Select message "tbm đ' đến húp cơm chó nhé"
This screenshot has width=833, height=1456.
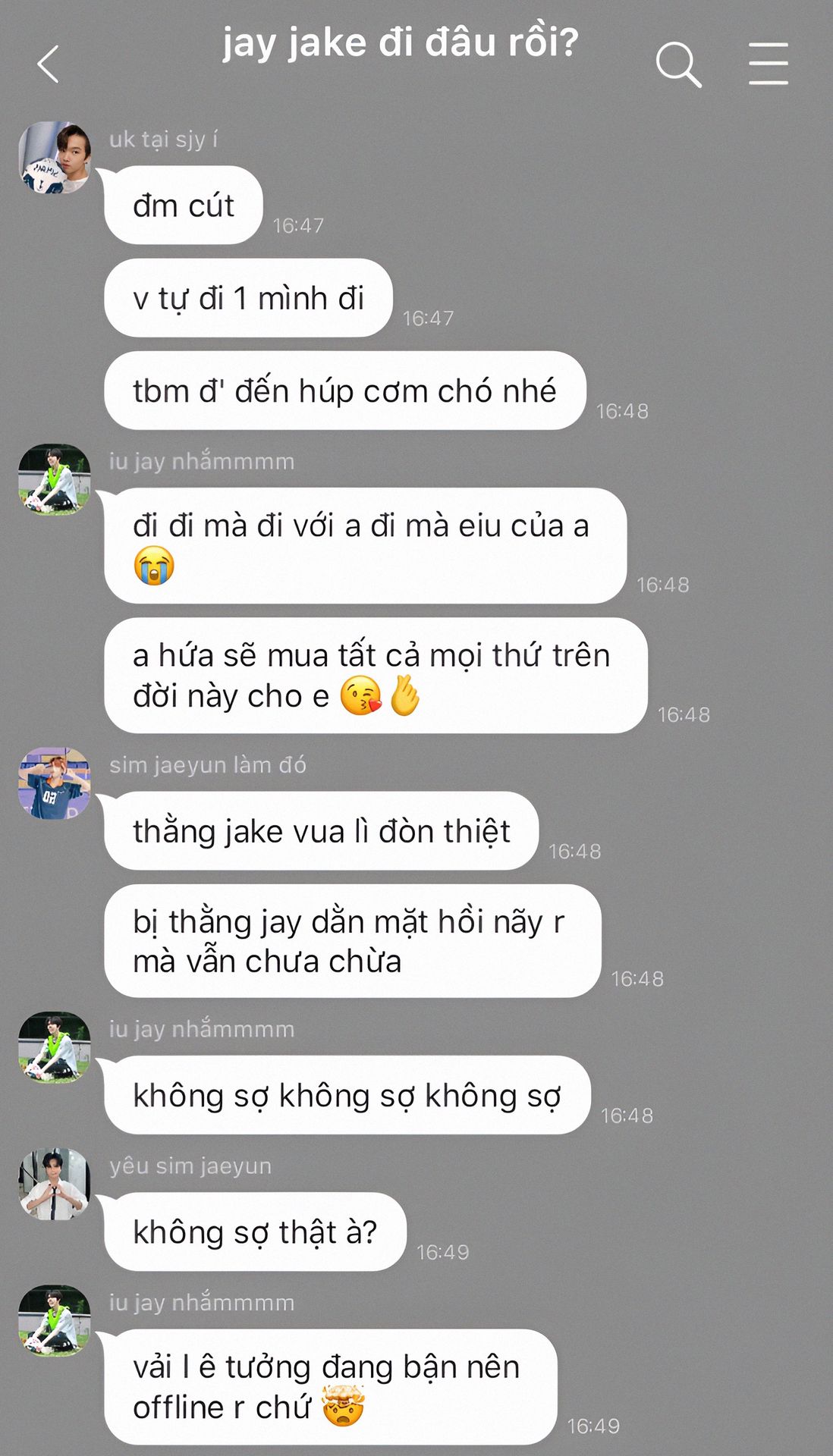[345, 391]
